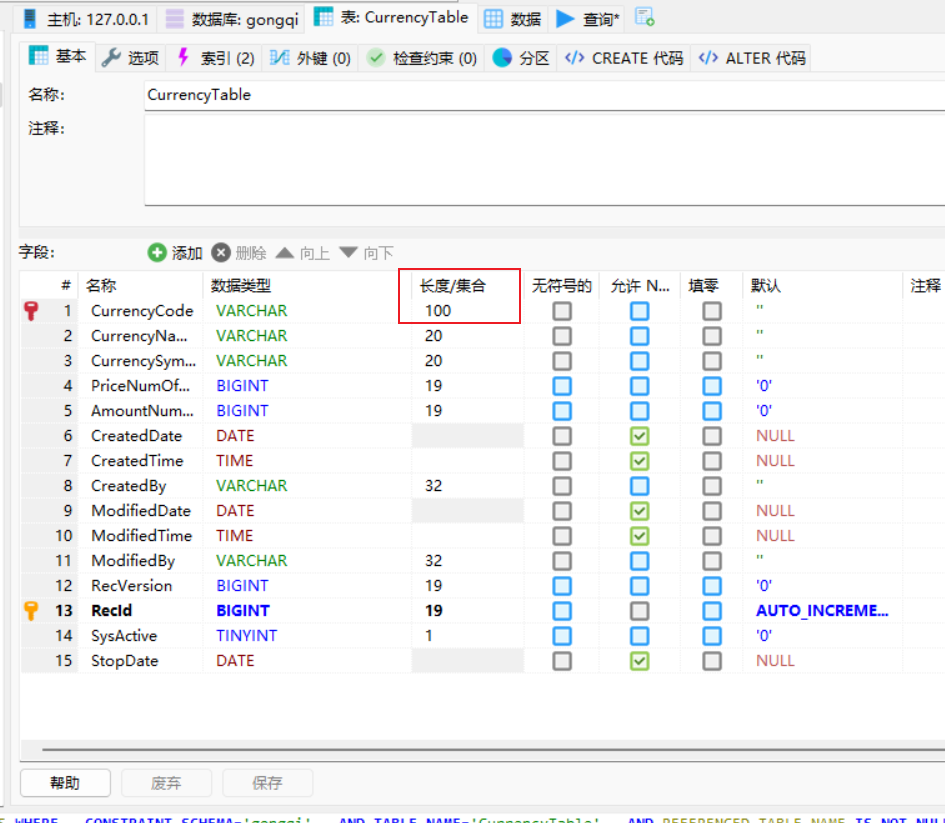The height and width of the screenshot is (823, 945).
Task: Click the 注释 comment text area
Action: (x=544, y=160)
